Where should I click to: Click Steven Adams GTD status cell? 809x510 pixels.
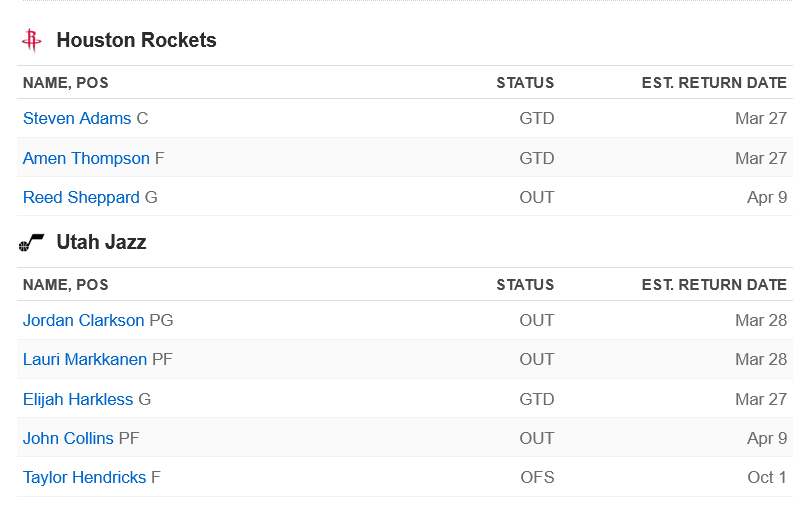[537, 118]
